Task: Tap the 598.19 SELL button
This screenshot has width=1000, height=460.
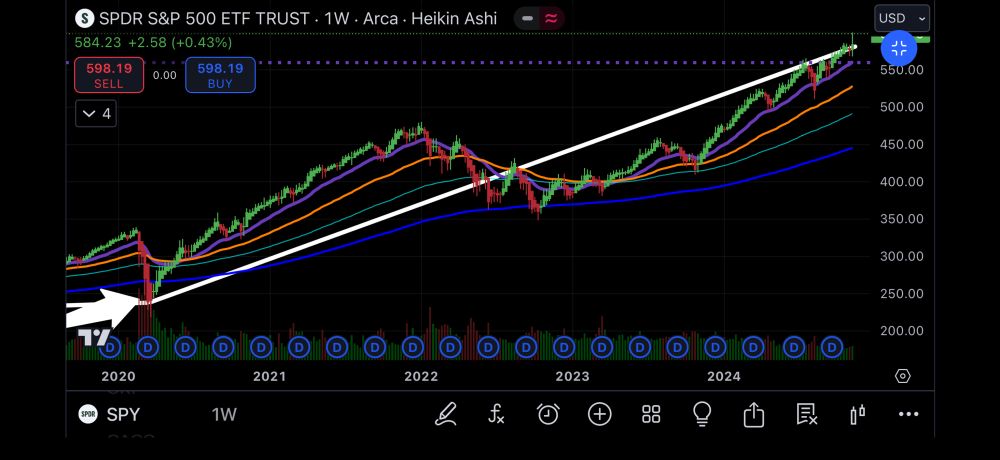Action: click(109, 75)
